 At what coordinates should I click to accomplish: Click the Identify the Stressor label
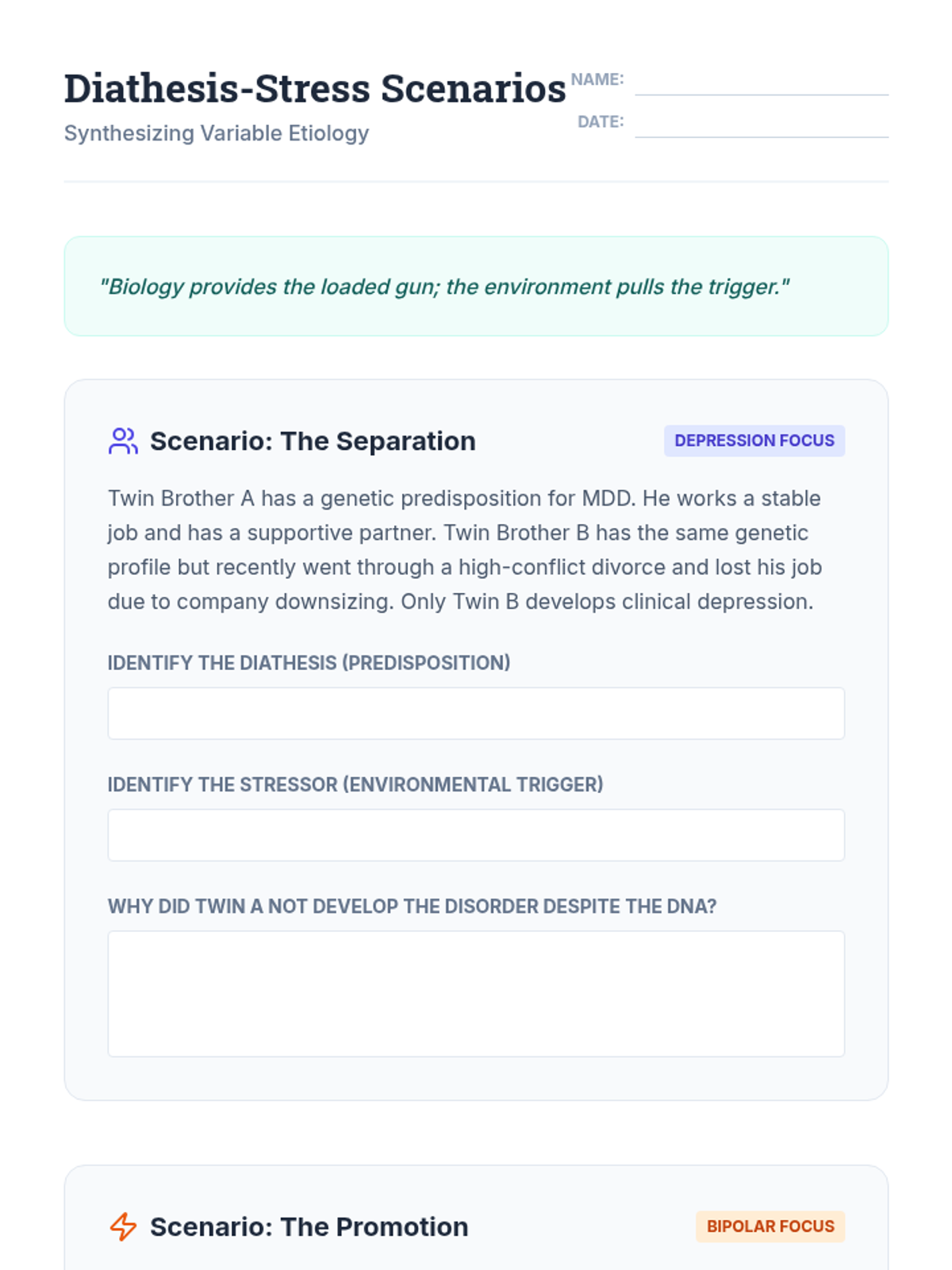pyautogui.click(x=355, y=785)
